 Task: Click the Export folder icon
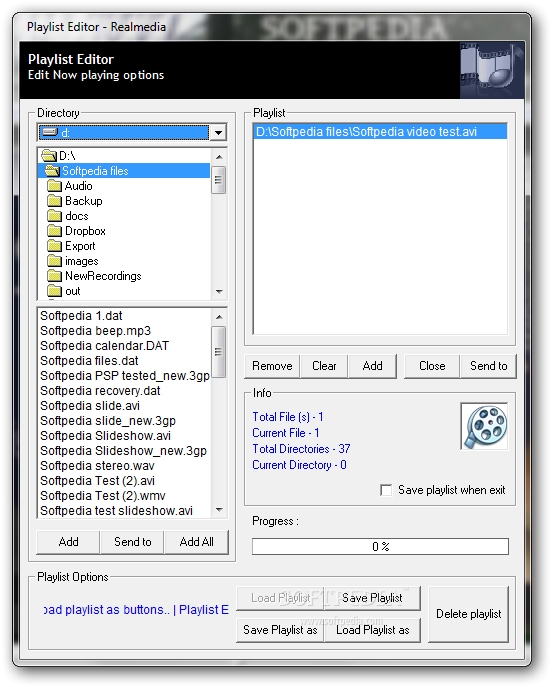pyautogui.click(x=55, y=245)
